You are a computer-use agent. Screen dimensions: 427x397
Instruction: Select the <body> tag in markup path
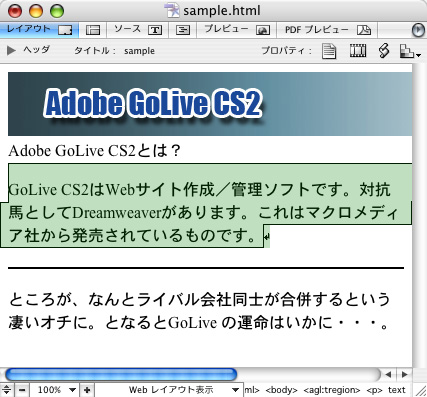coord(282,390)
